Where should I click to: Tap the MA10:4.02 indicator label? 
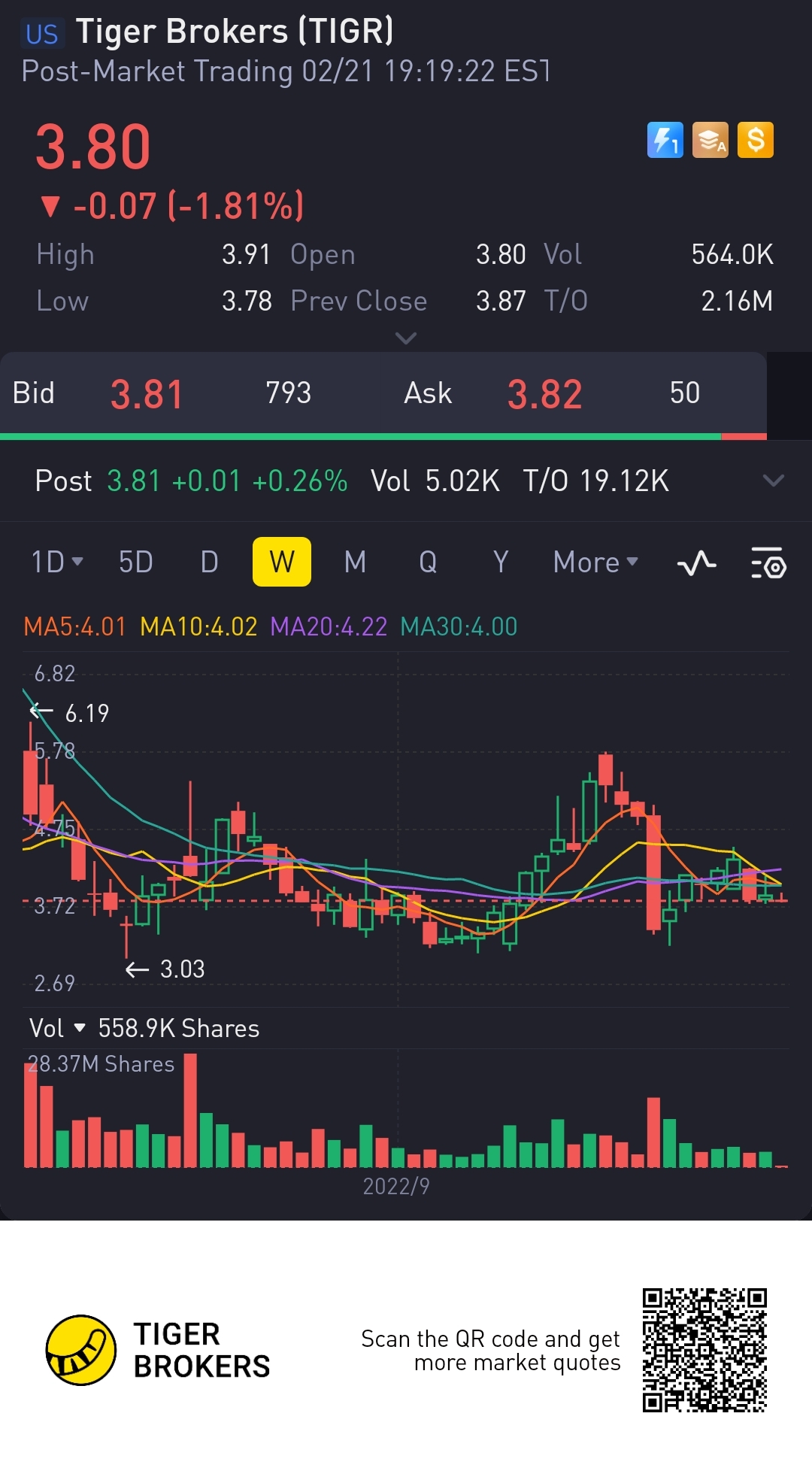click(198, 626)
